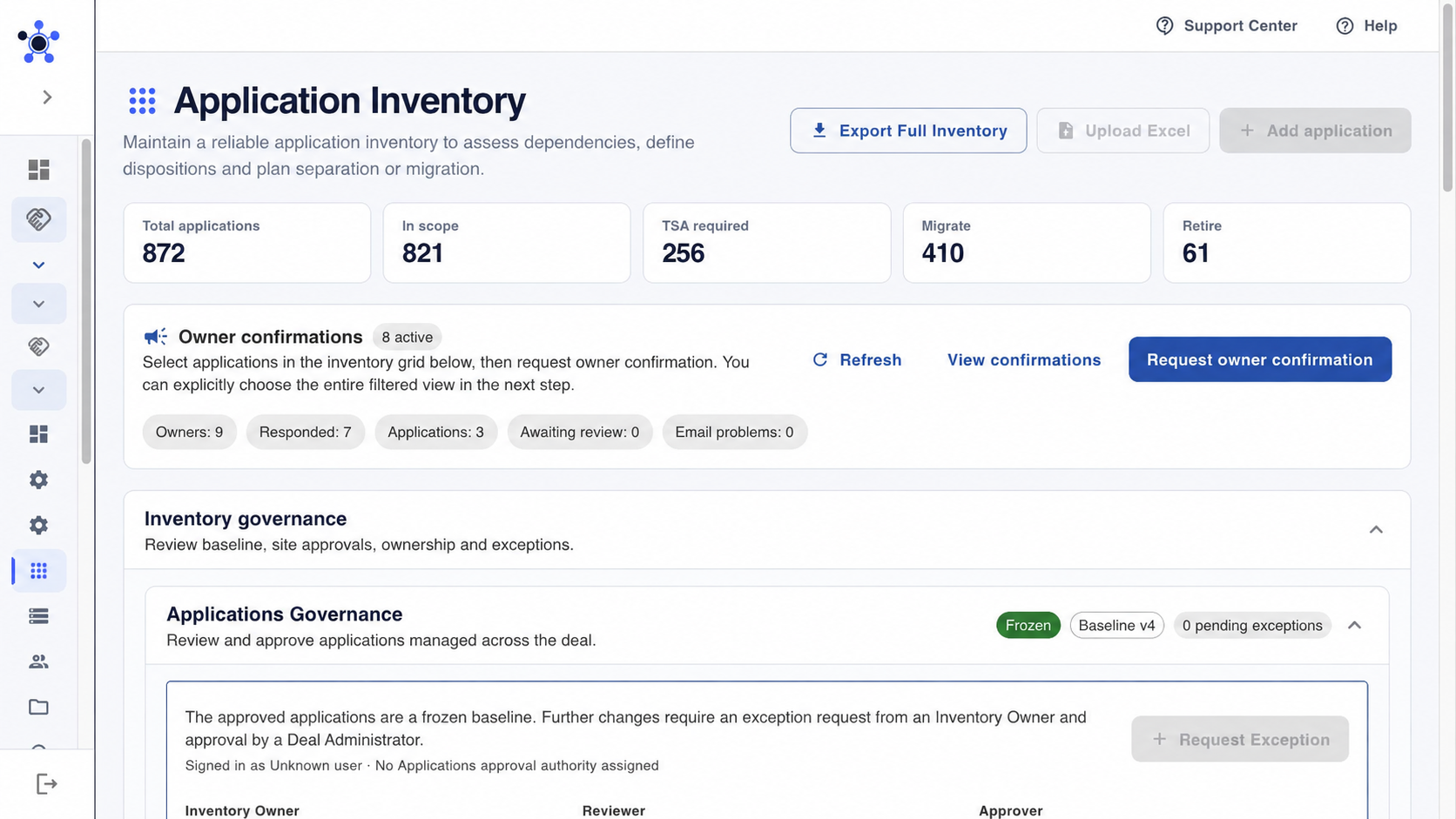This screenshot has width=1456, height=819.
Task: Click the blue molecule logo in the sidebar
Action: pyautogui.click(x=38, y=42)
